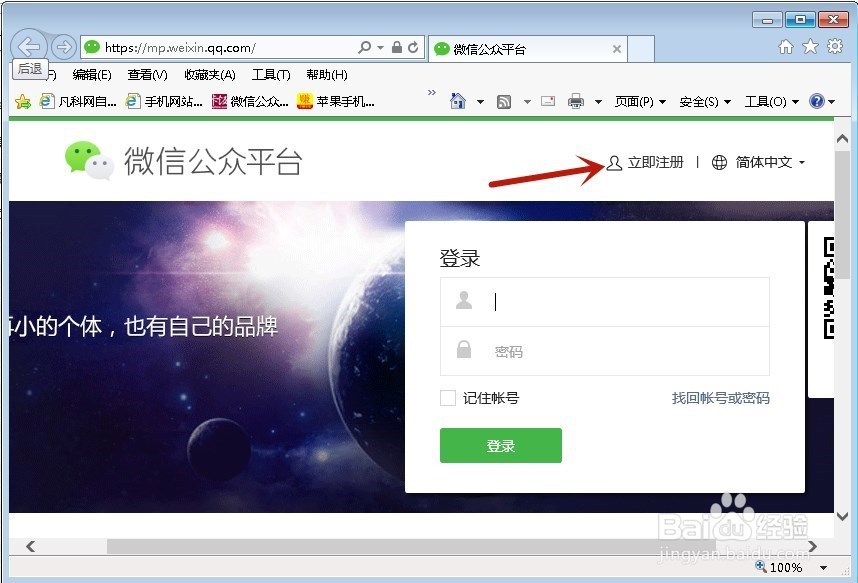Focus the 密码 password field
This screenshot has width=858, height=583.
tap(605, 351)
